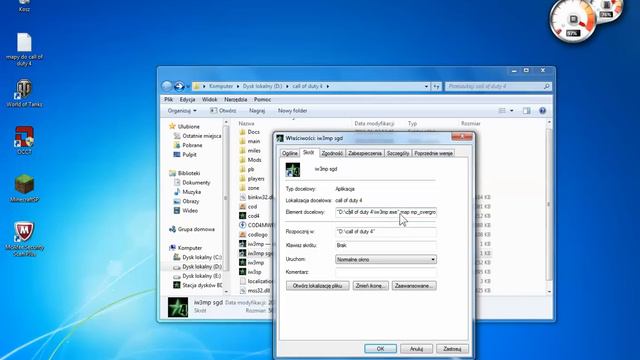The image size is (640, 360).
Task: Click the Explorer Back navigation button
Action: pyautogui.click(x=167, y=86)
